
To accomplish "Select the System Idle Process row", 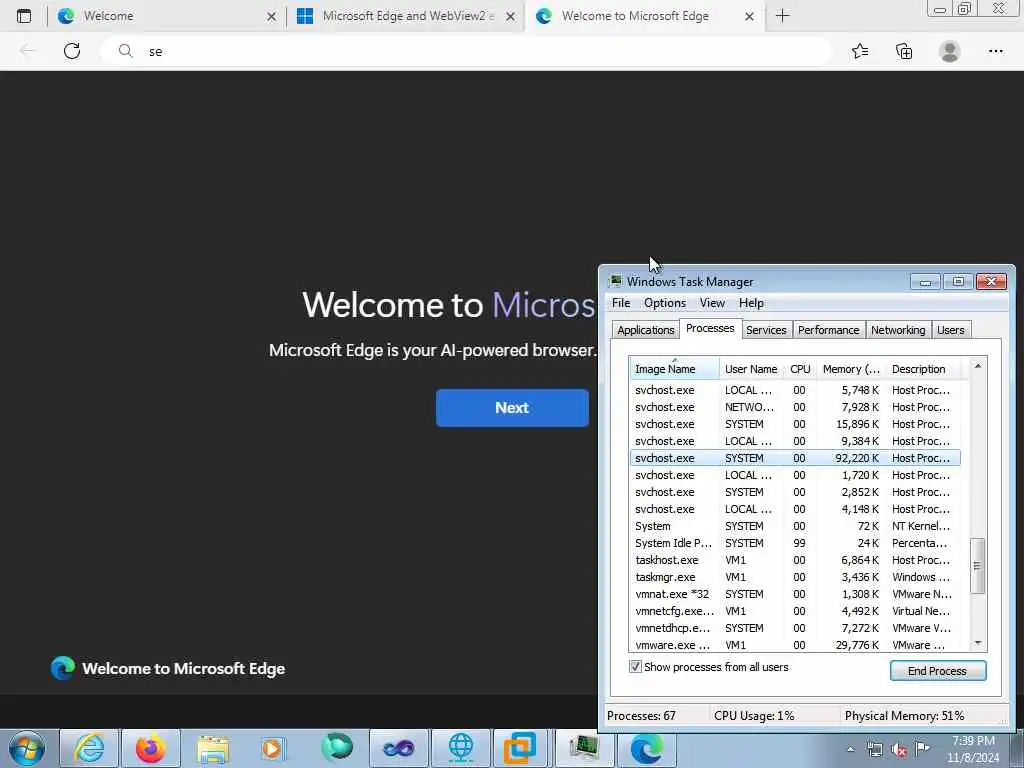I will 795,543.
